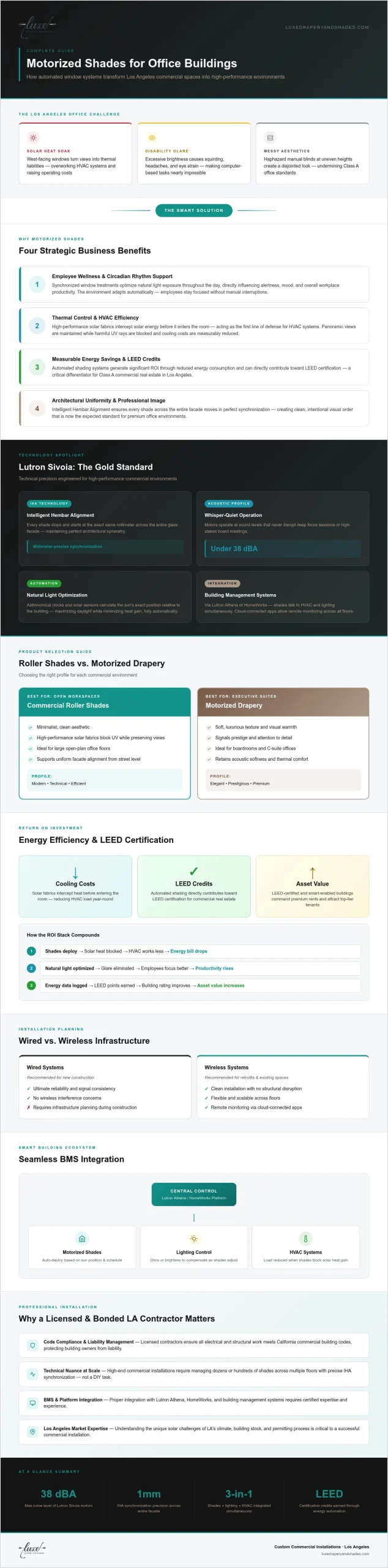The height and width of the screenshot is (1568, 388).
Task: Click checkmark beside Soft, luxurious texture
Action: click(x=209, y=728)
